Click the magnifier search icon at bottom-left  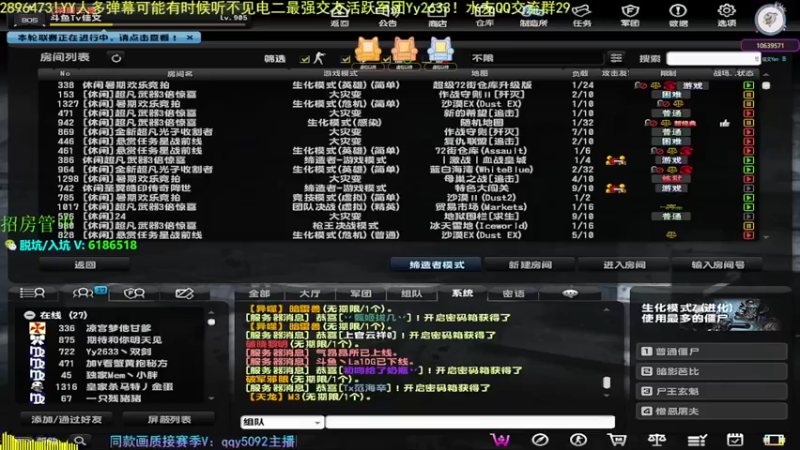[x=80, y=440]
